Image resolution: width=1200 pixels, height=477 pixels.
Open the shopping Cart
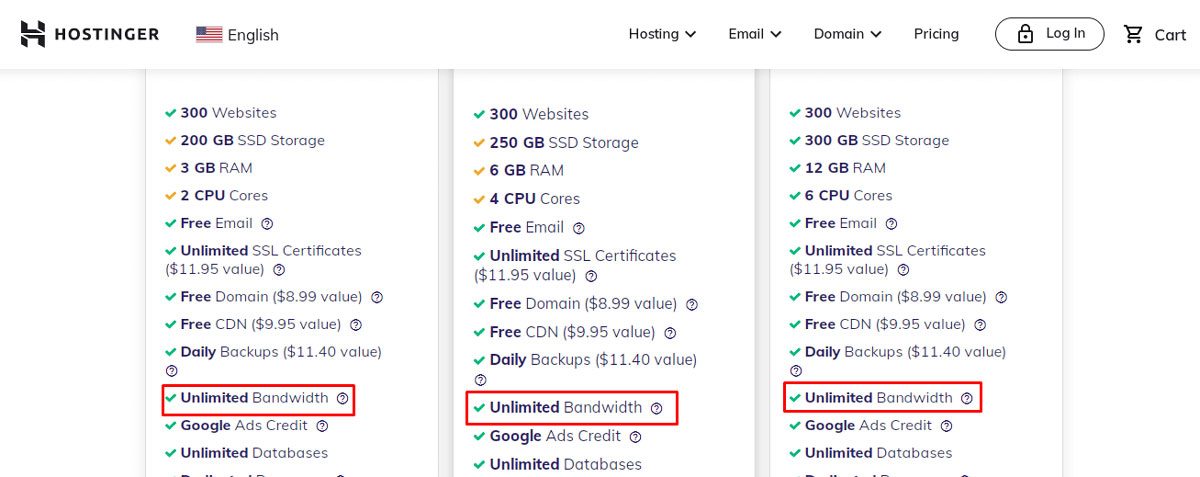pos(1154,34)
